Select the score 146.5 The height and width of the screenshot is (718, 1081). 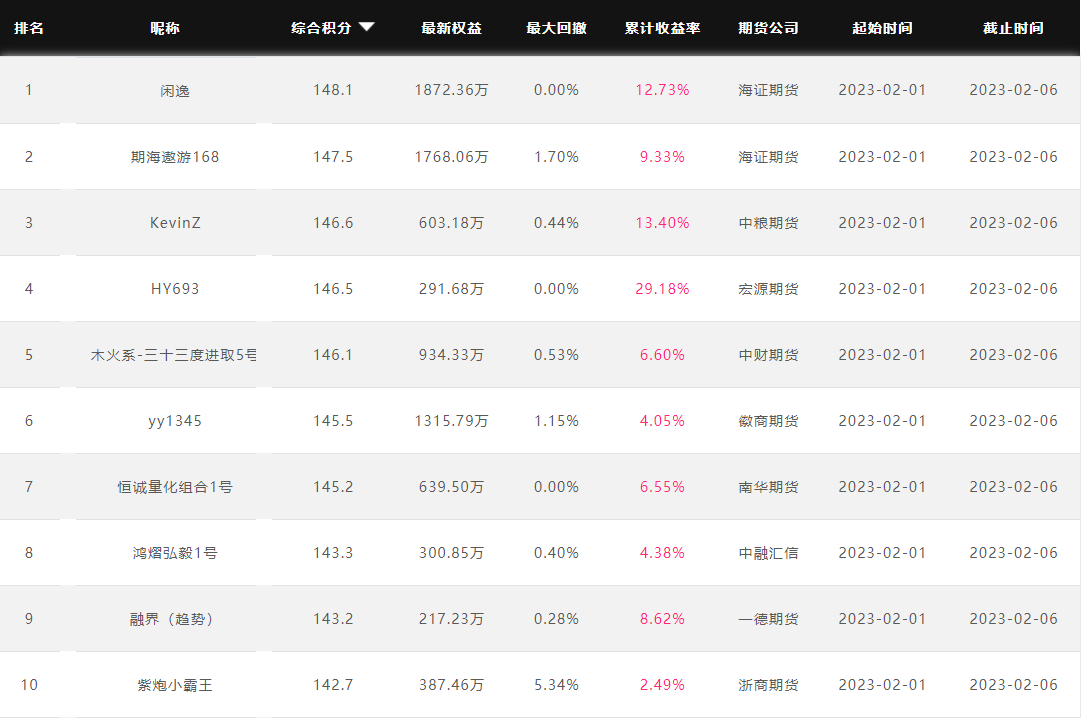[333, 289]
